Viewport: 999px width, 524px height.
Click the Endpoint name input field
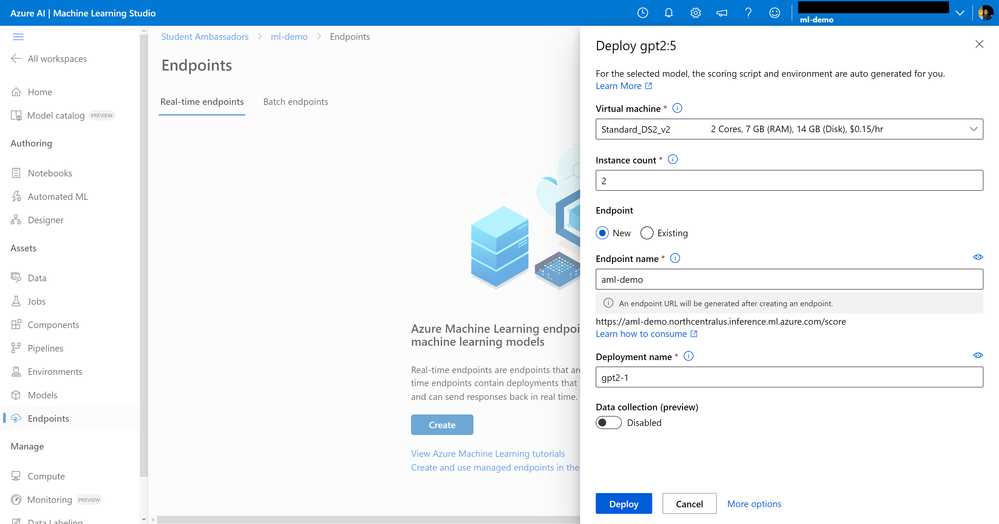click(789, 279)
